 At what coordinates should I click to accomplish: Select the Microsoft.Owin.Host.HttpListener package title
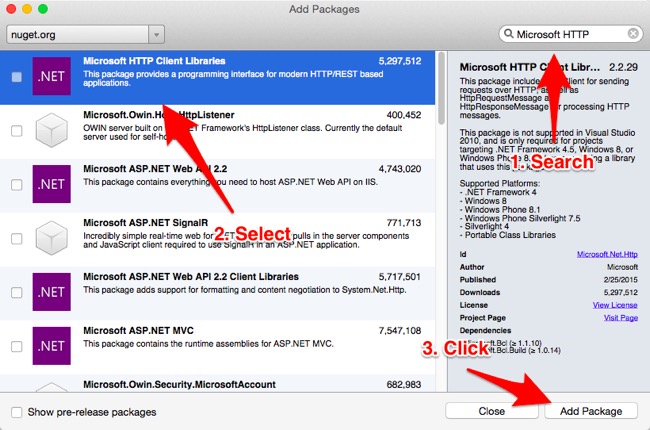[x=159, y=115]
